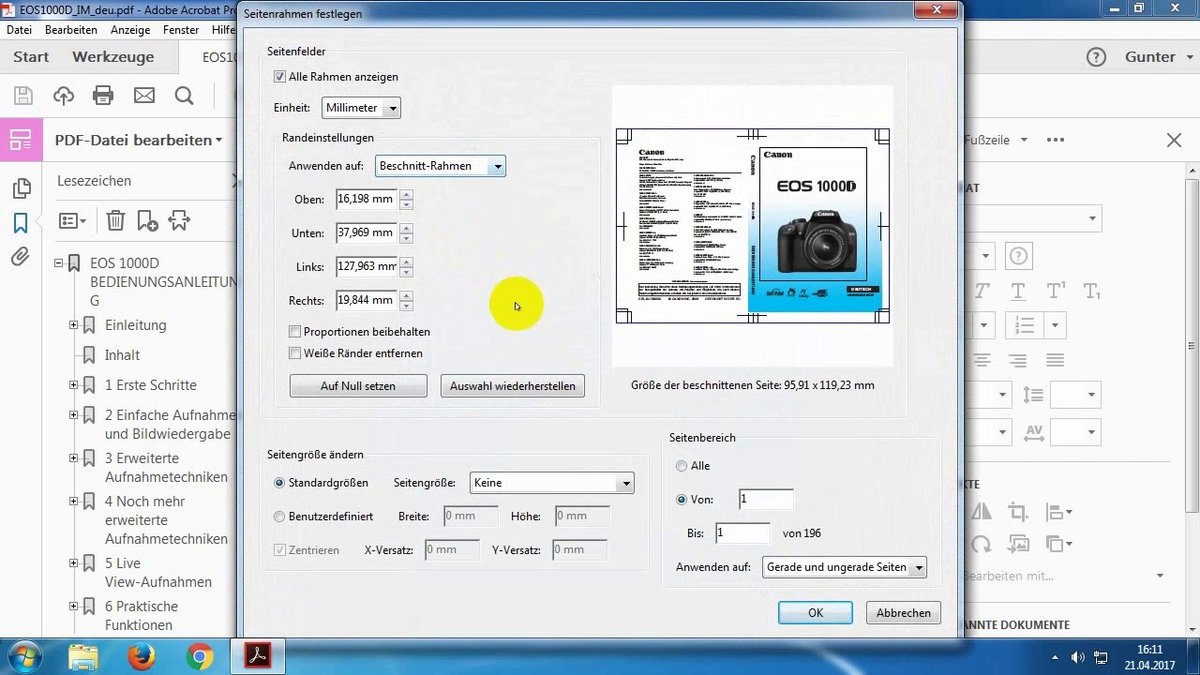Rotate the object using rotate icon
The width and height of the screenshot is (1200, 675).
pos(981,544)
